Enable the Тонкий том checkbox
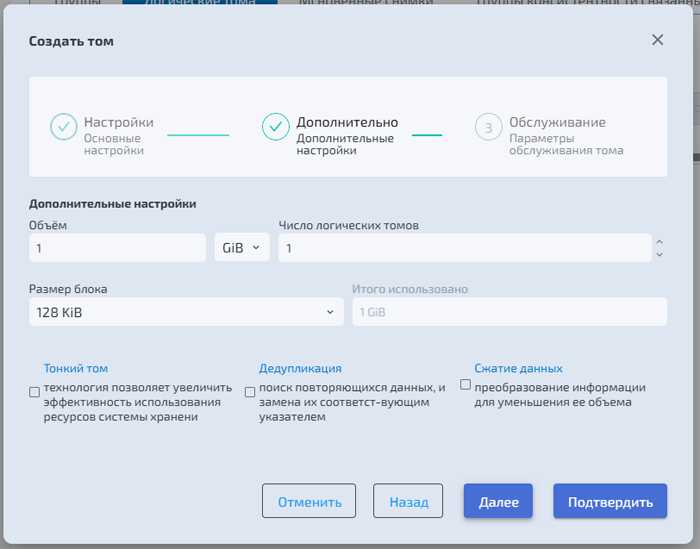 34,392
